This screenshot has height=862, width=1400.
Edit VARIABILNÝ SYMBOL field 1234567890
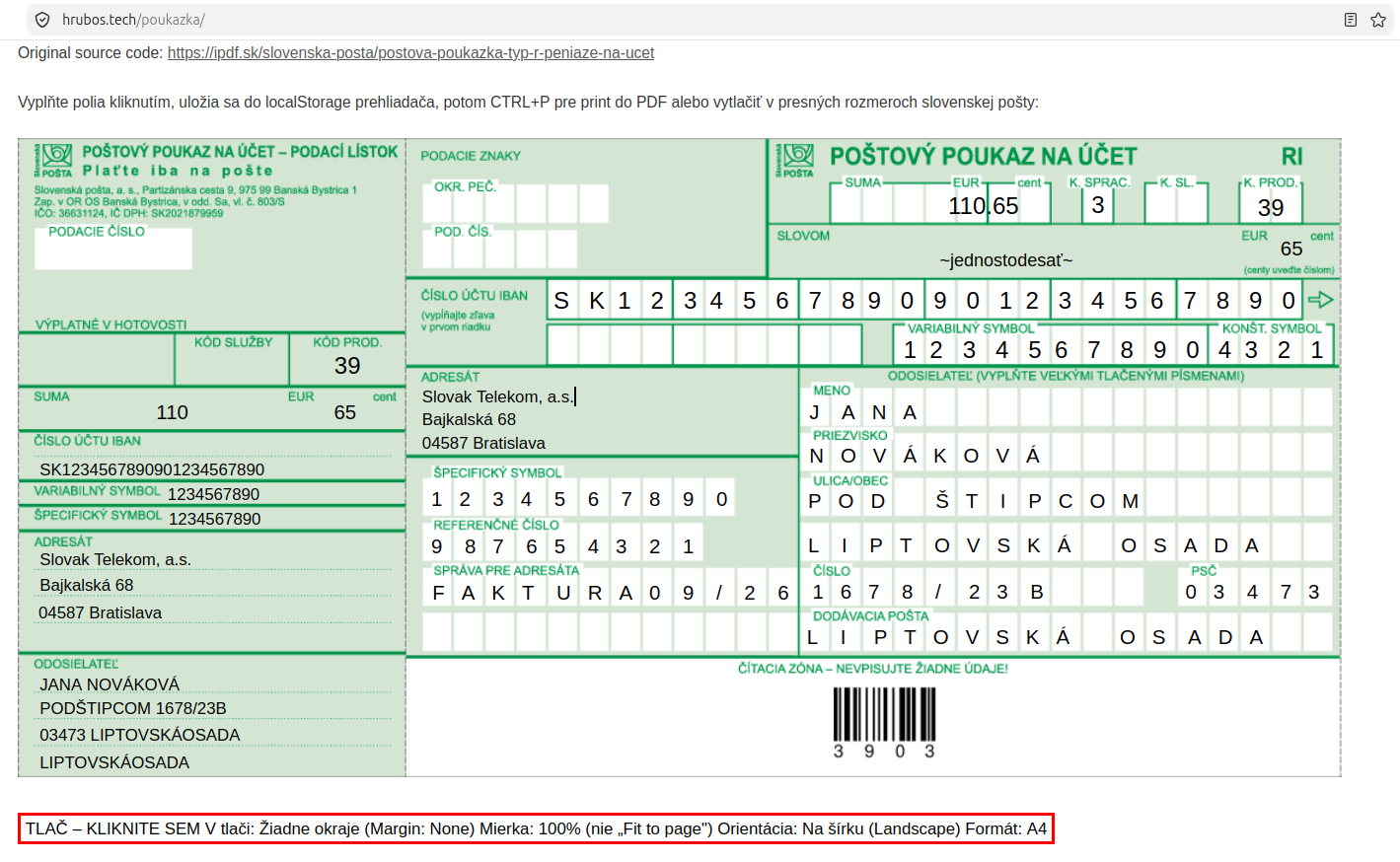tap(1051, 349)
